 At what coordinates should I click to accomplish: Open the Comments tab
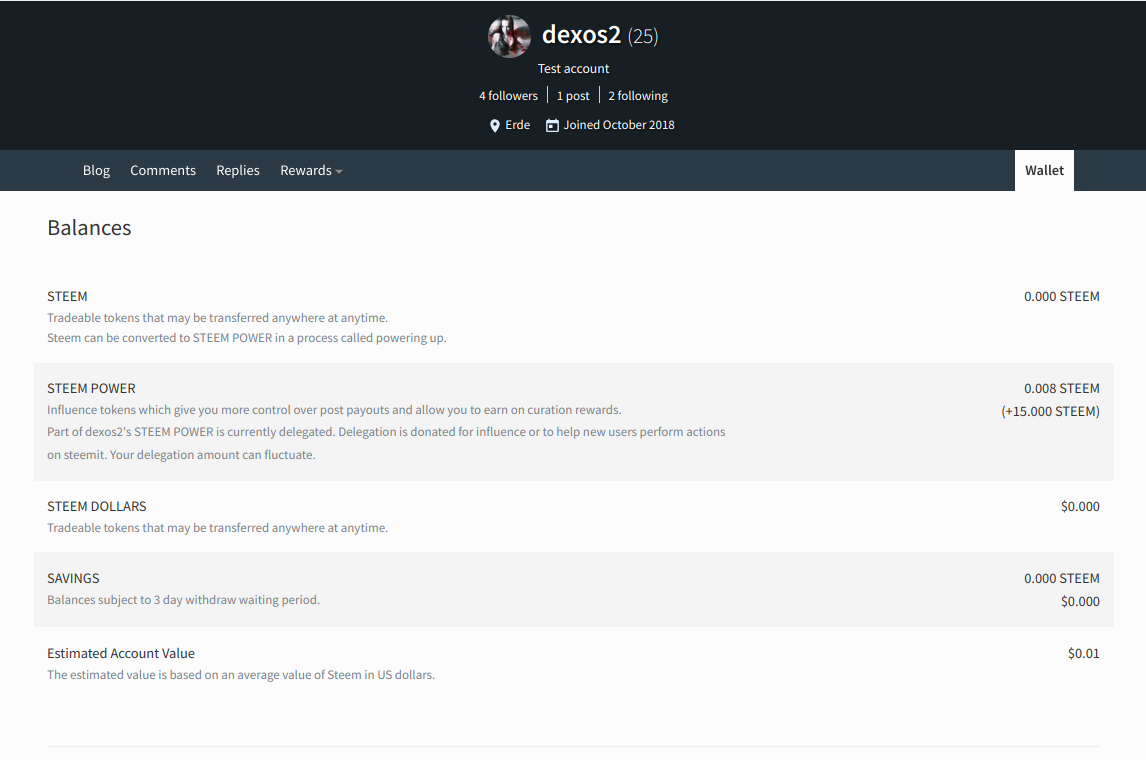click(x=163, y=170)
